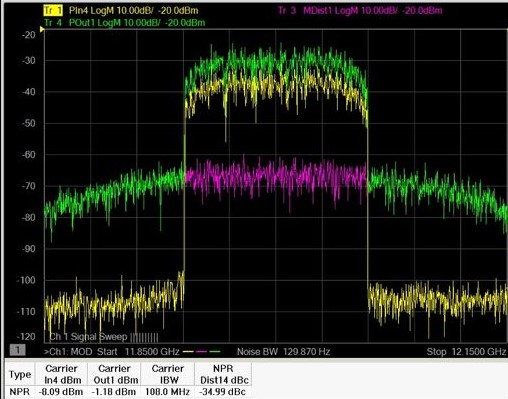Select the NPR row type cell

tap(20, 392)
